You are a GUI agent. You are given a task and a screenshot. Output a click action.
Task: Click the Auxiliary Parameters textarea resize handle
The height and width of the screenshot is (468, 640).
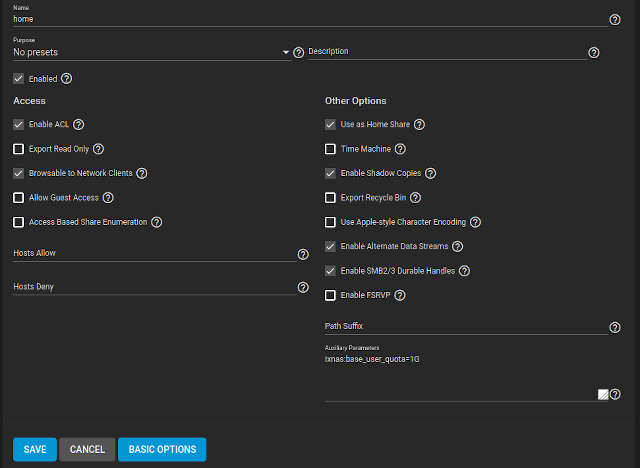pos(603,395)
